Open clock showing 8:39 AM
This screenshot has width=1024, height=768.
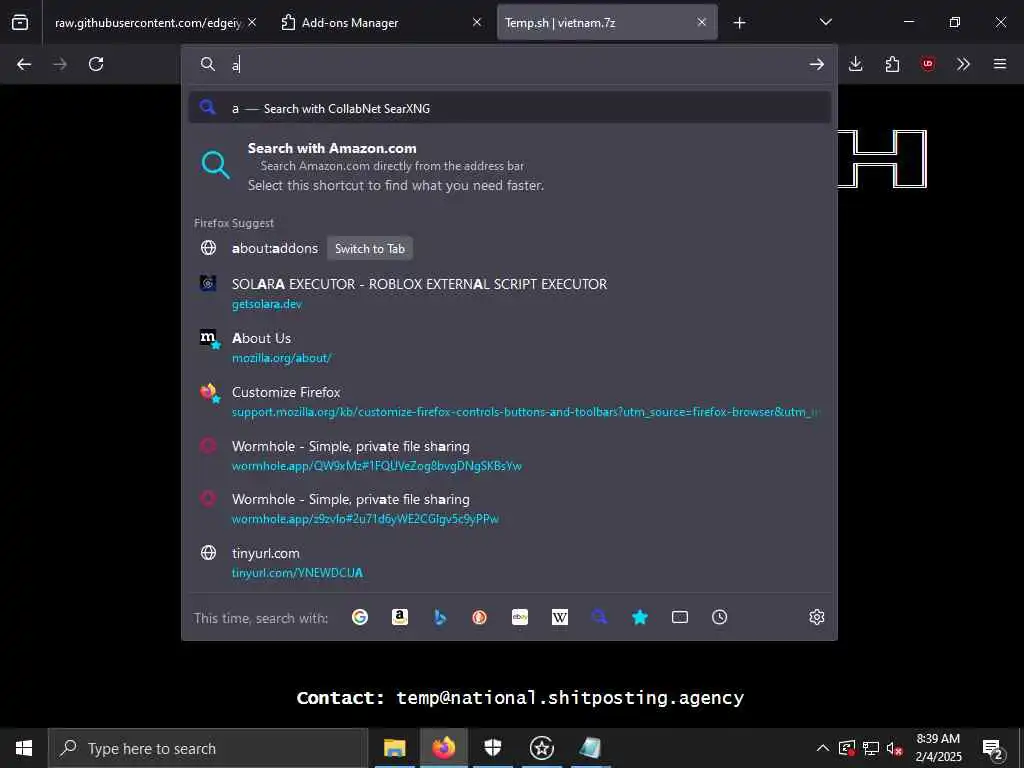click(938, 748)
